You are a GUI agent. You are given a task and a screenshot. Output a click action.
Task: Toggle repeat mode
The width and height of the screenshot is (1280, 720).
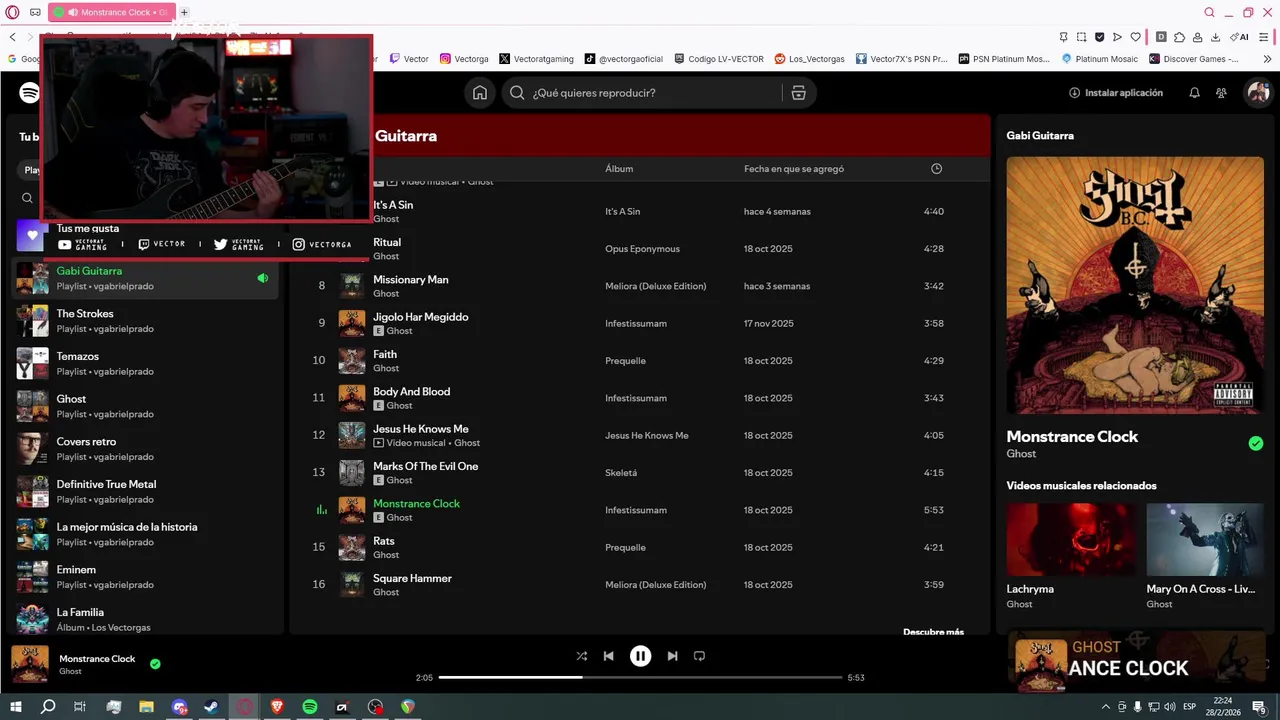coord(699,656)
